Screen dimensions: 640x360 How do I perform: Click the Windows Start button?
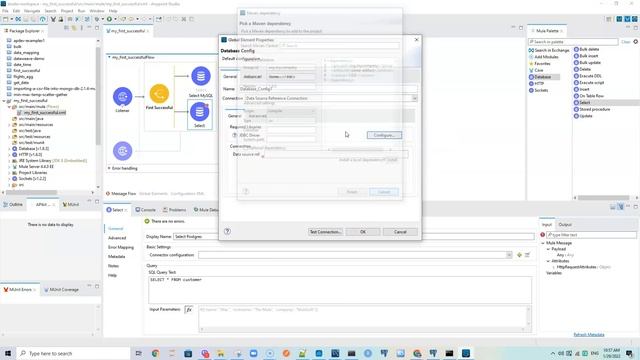pos(8,353)
